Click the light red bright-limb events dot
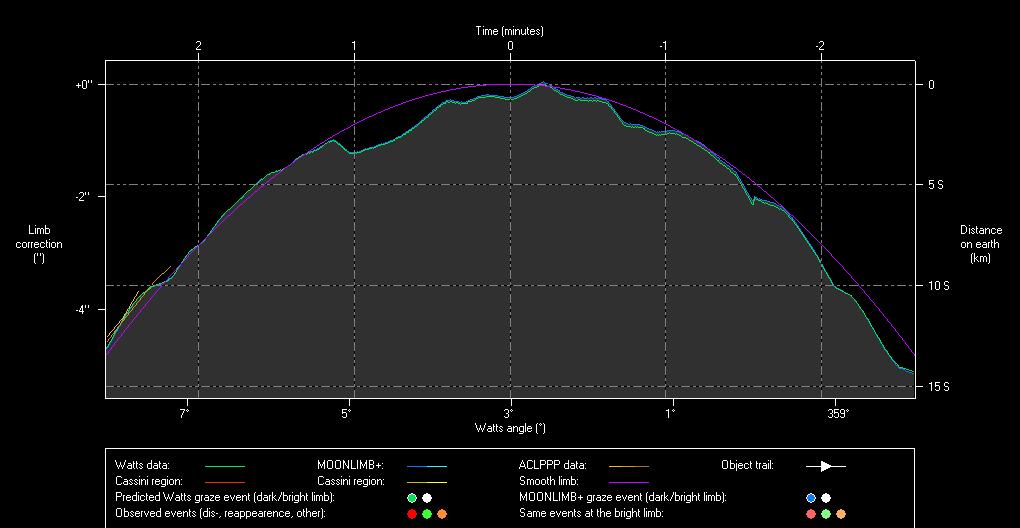Viewport: 1020px width, 528px height. click(811, 514)
